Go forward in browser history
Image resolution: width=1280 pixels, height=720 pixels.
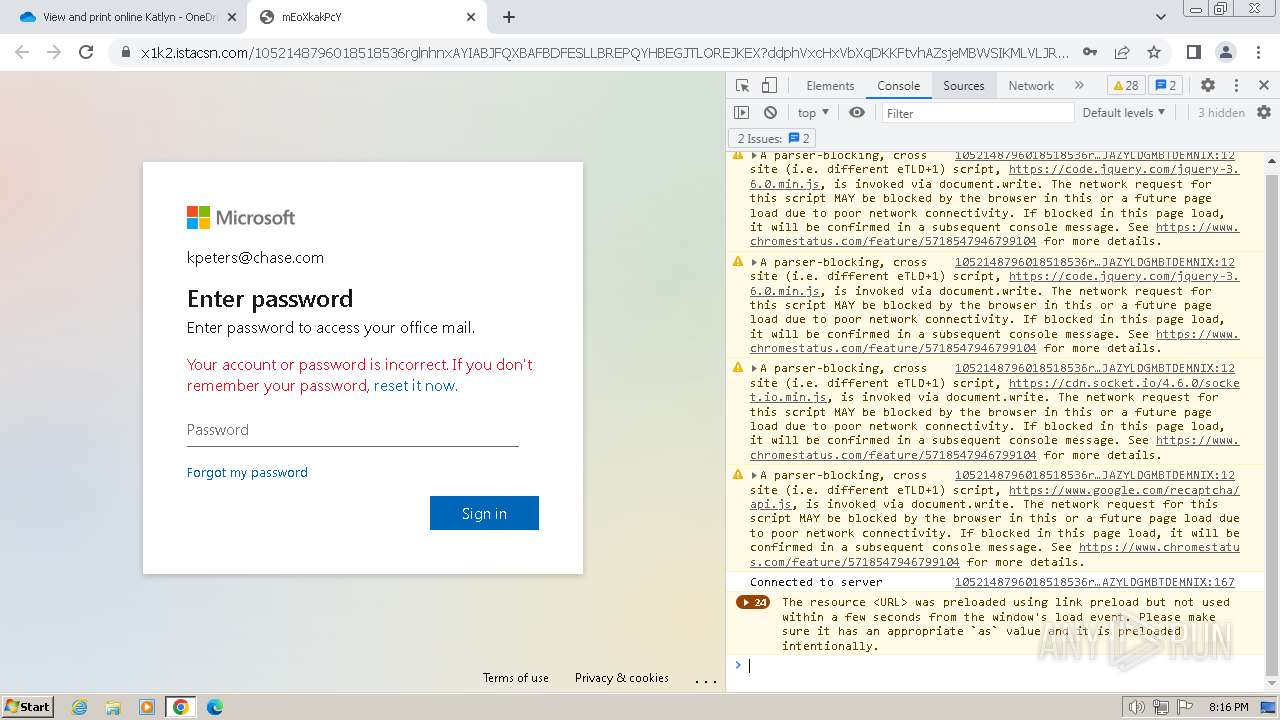pos(54,52)
